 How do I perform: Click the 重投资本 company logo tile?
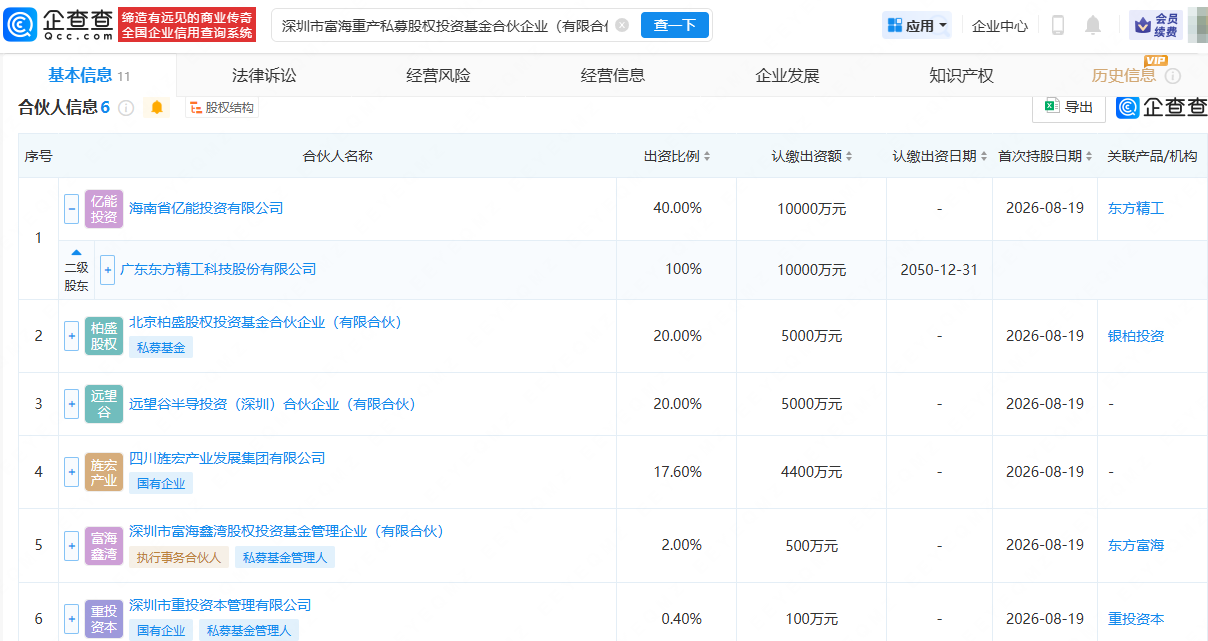pyautogui.click(x=104, y=619)
